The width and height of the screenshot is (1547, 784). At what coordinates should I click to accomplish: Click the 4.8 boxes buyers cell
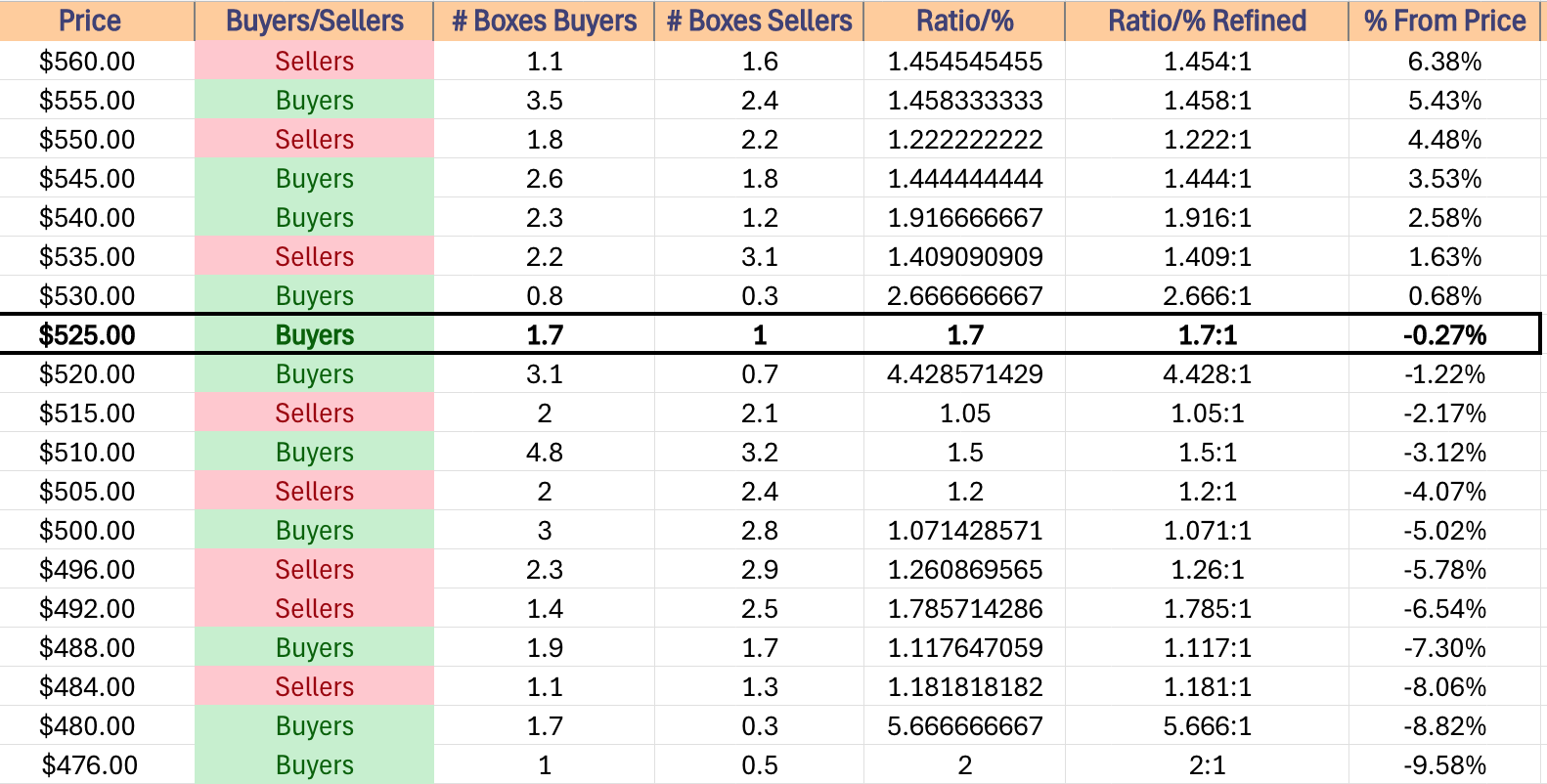544,452
